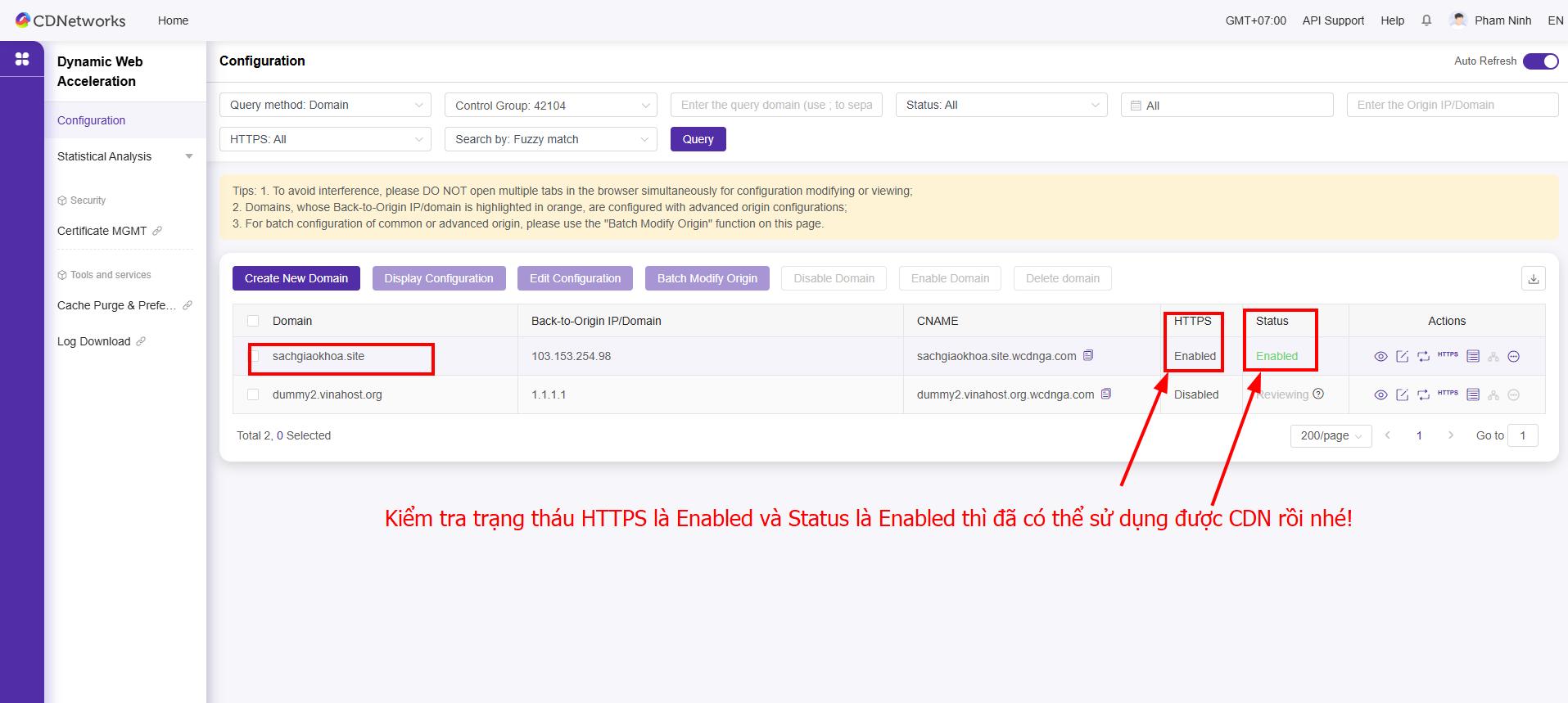This screenshot has height=703, width=1568.
Task: Click the Create New Domain button
Action: click(x=296, y=278)
